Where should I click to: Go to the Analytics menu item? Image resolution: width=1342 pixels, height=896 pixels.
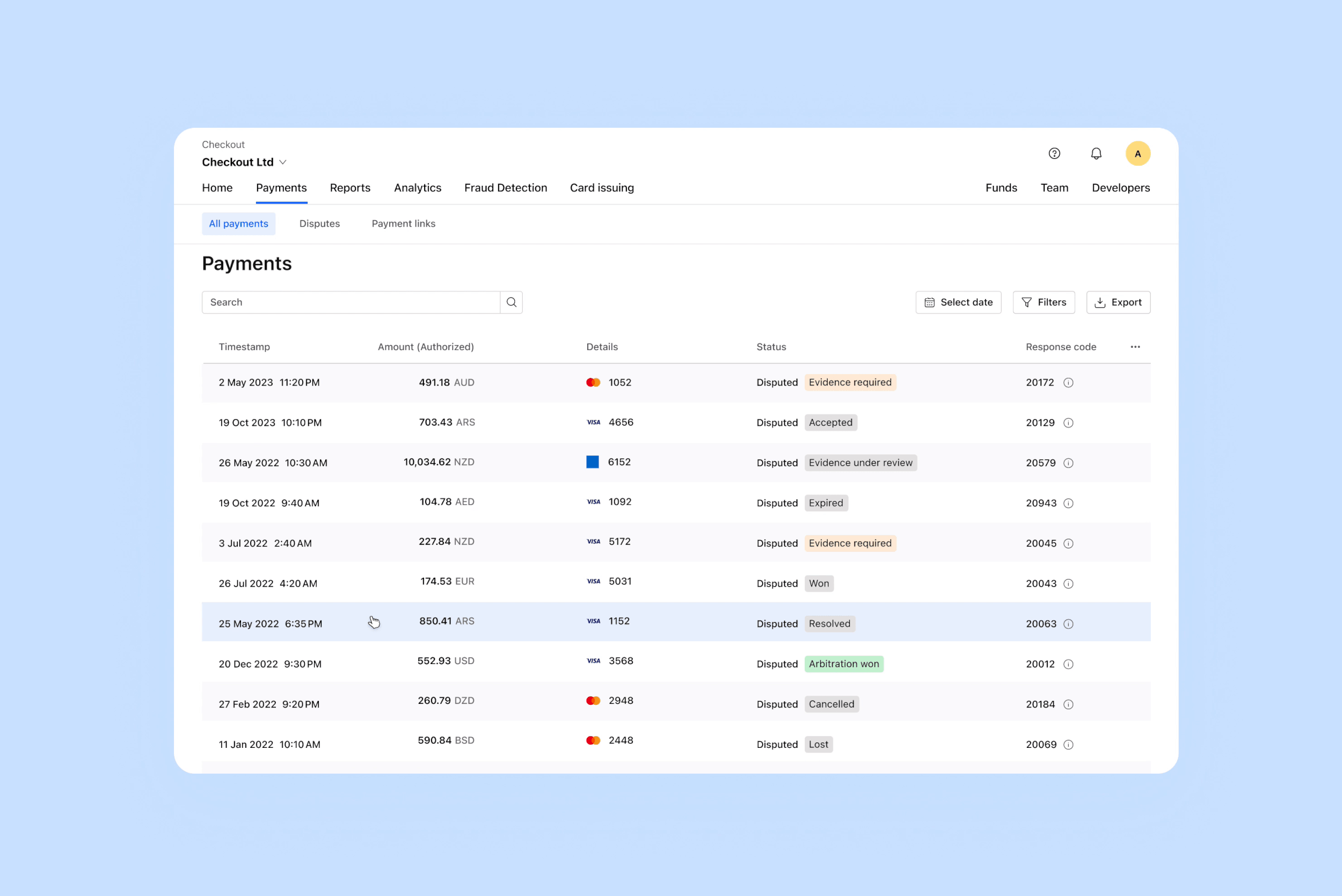(417, 188)
